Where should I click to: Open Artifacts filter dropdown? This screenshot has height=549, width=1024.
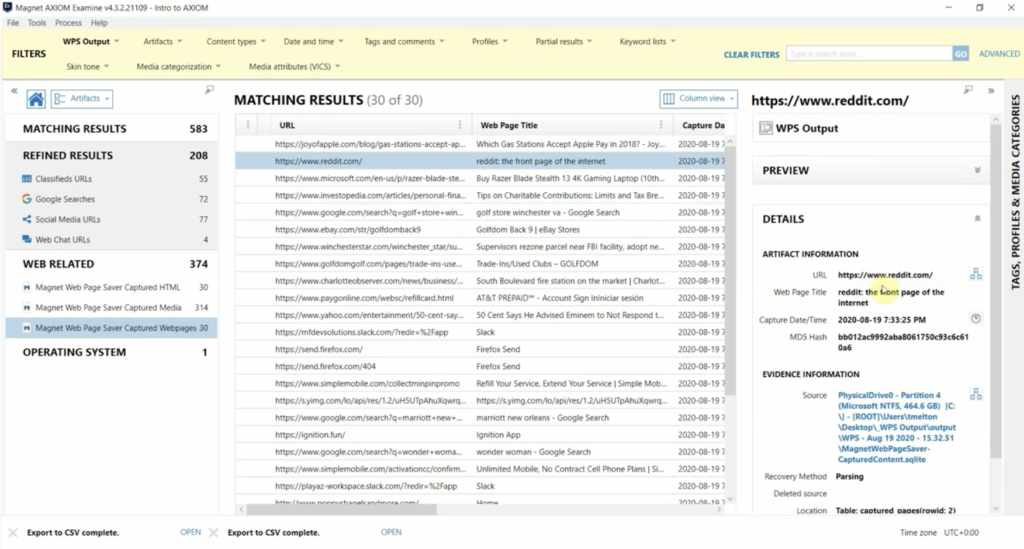tap(163, 41)
